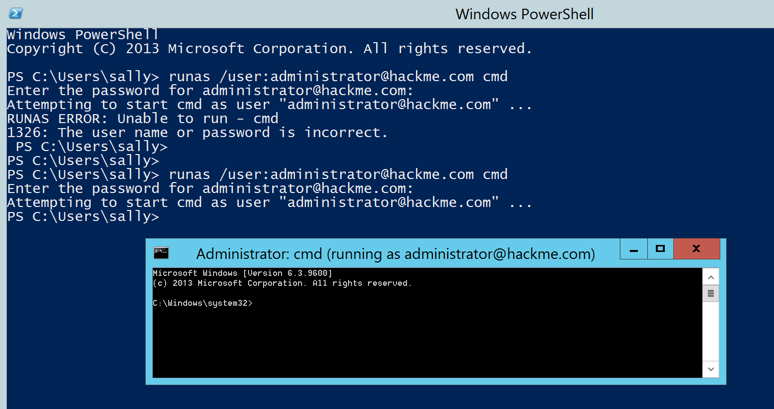This screenshot has width=774, height=409.
Task: Click the PowerShell copyright 2013 line
Action: (269, 48)
